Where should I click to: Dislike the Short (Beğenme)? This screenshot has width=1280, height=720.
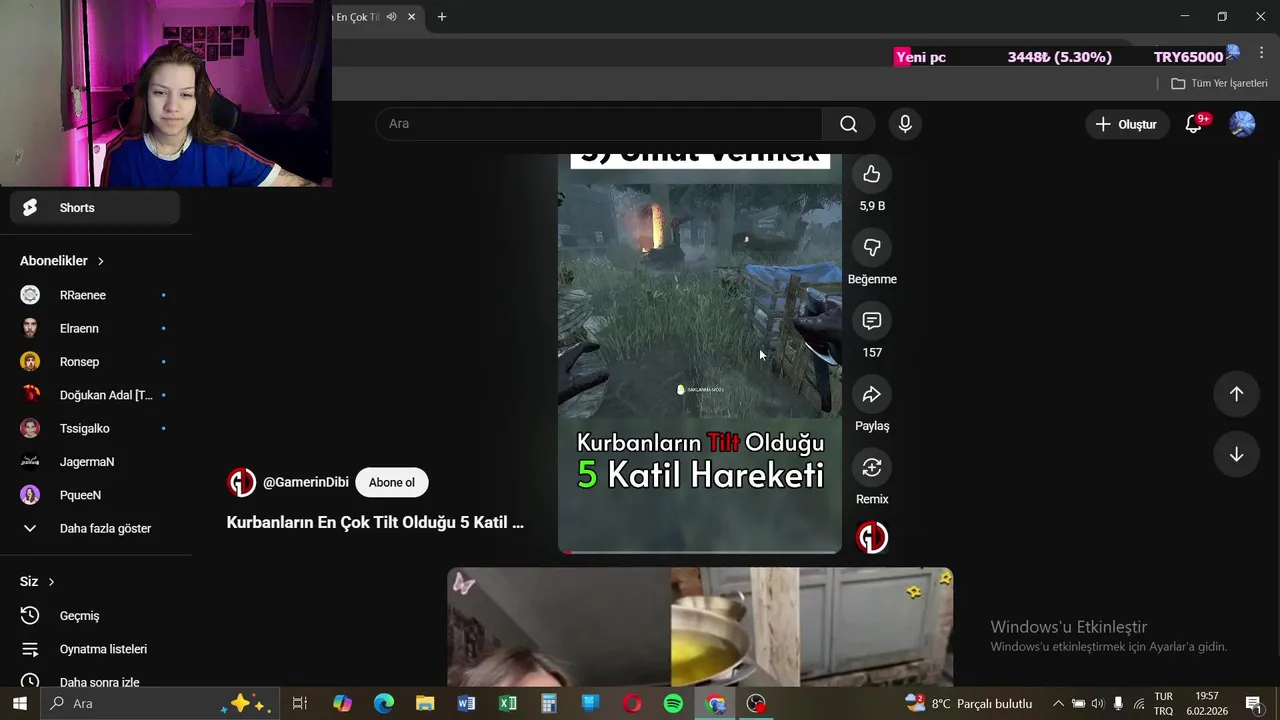tap(872, 247)
